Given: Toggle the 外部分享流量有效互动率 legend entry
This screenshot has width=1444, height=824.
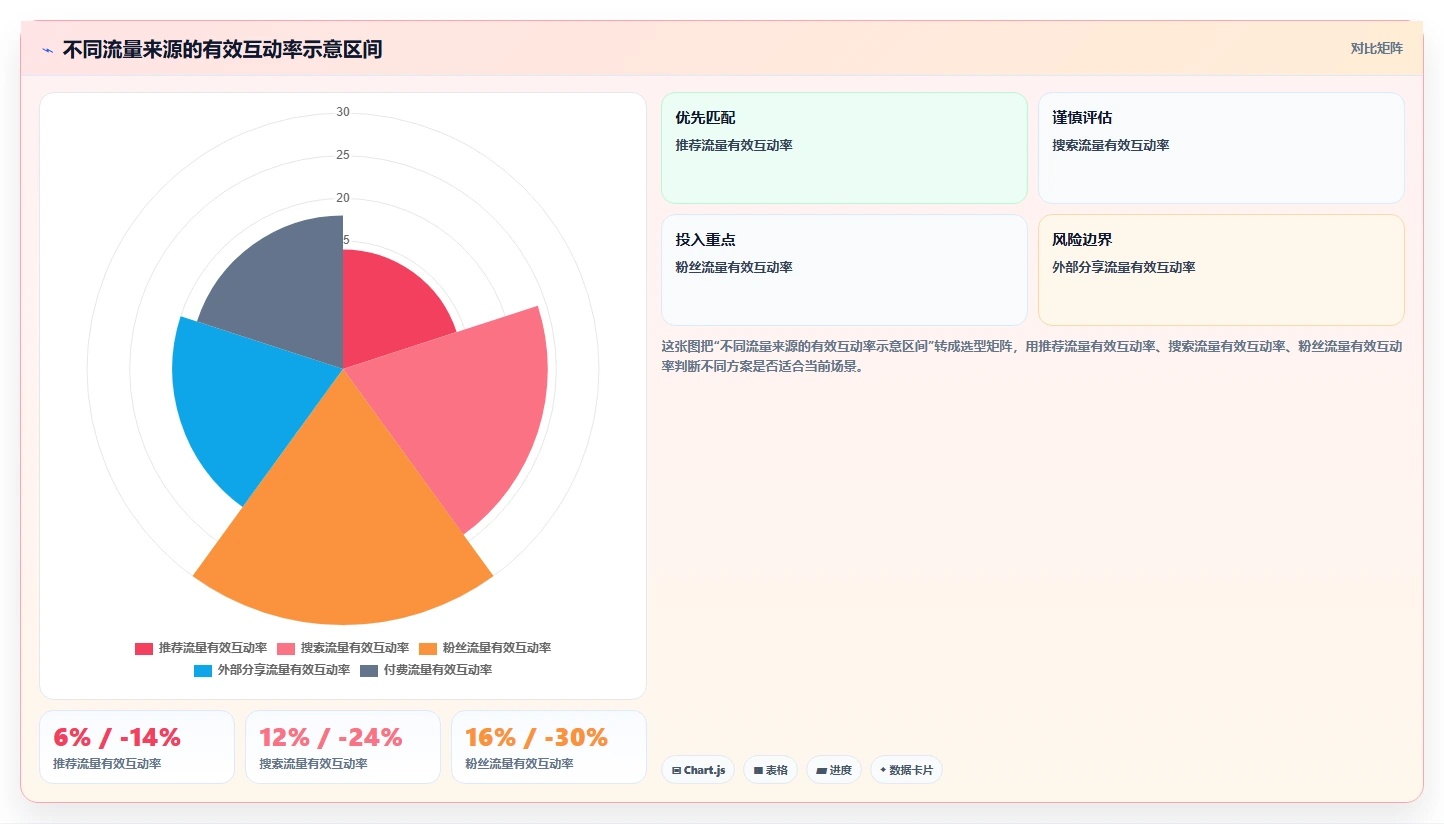Looking at the screenshot, I should tap(272, 670).
